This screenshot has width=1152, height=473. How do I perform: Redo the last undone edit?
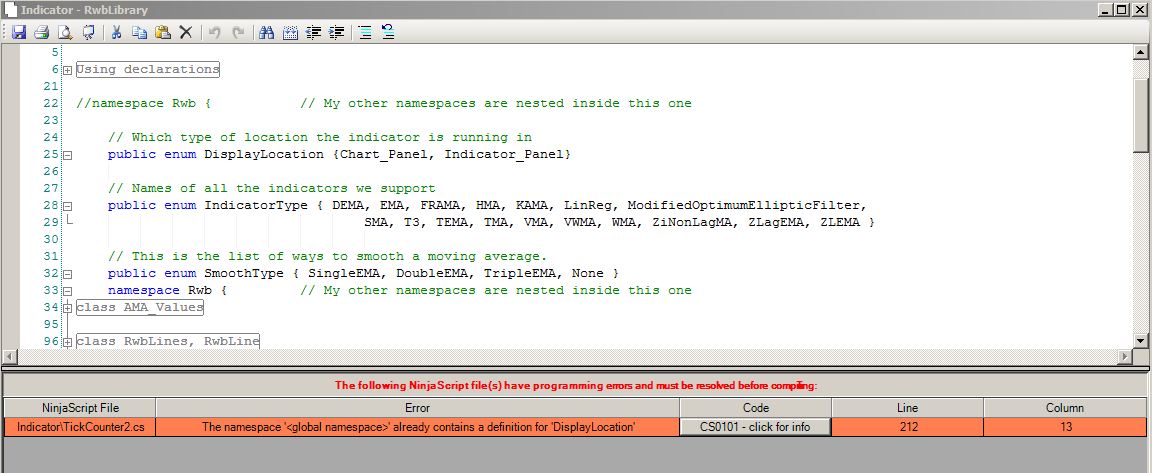point(238,32)
